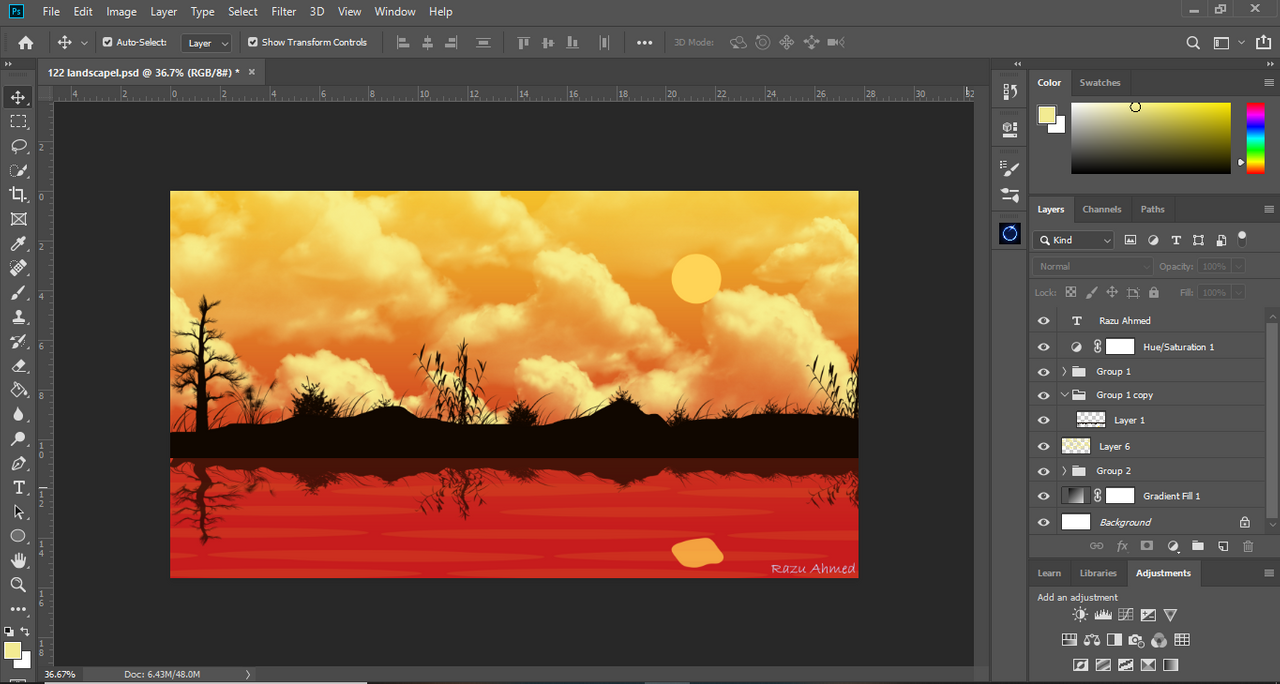
Task: Expand the Group 1 folder
Action: 1064,371
